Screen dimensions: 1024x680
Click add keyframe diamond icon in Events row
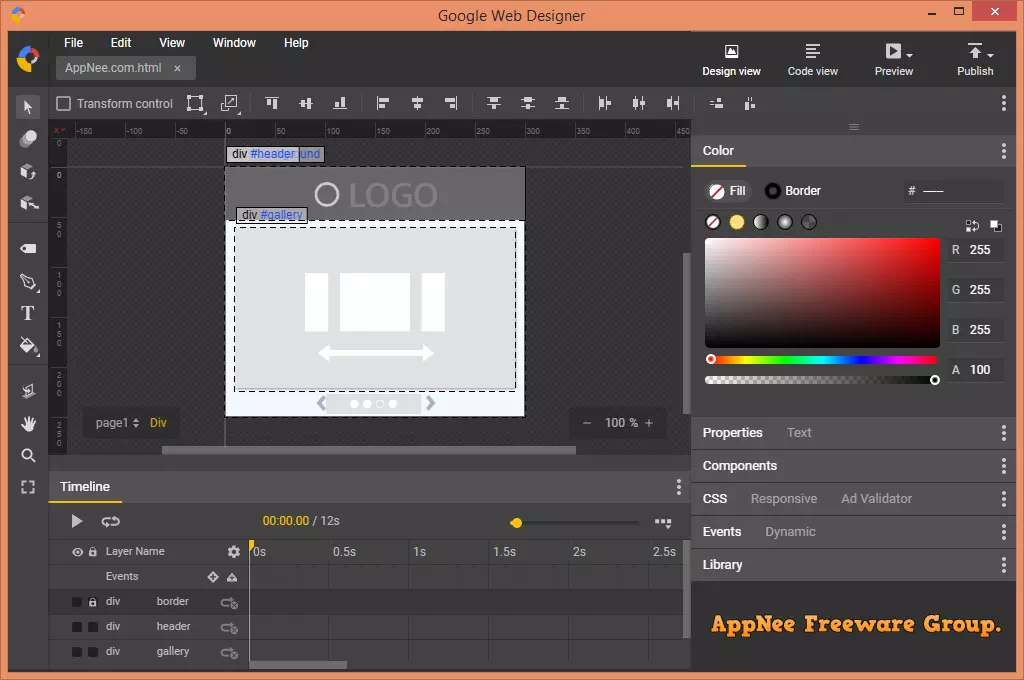point(213,577)
